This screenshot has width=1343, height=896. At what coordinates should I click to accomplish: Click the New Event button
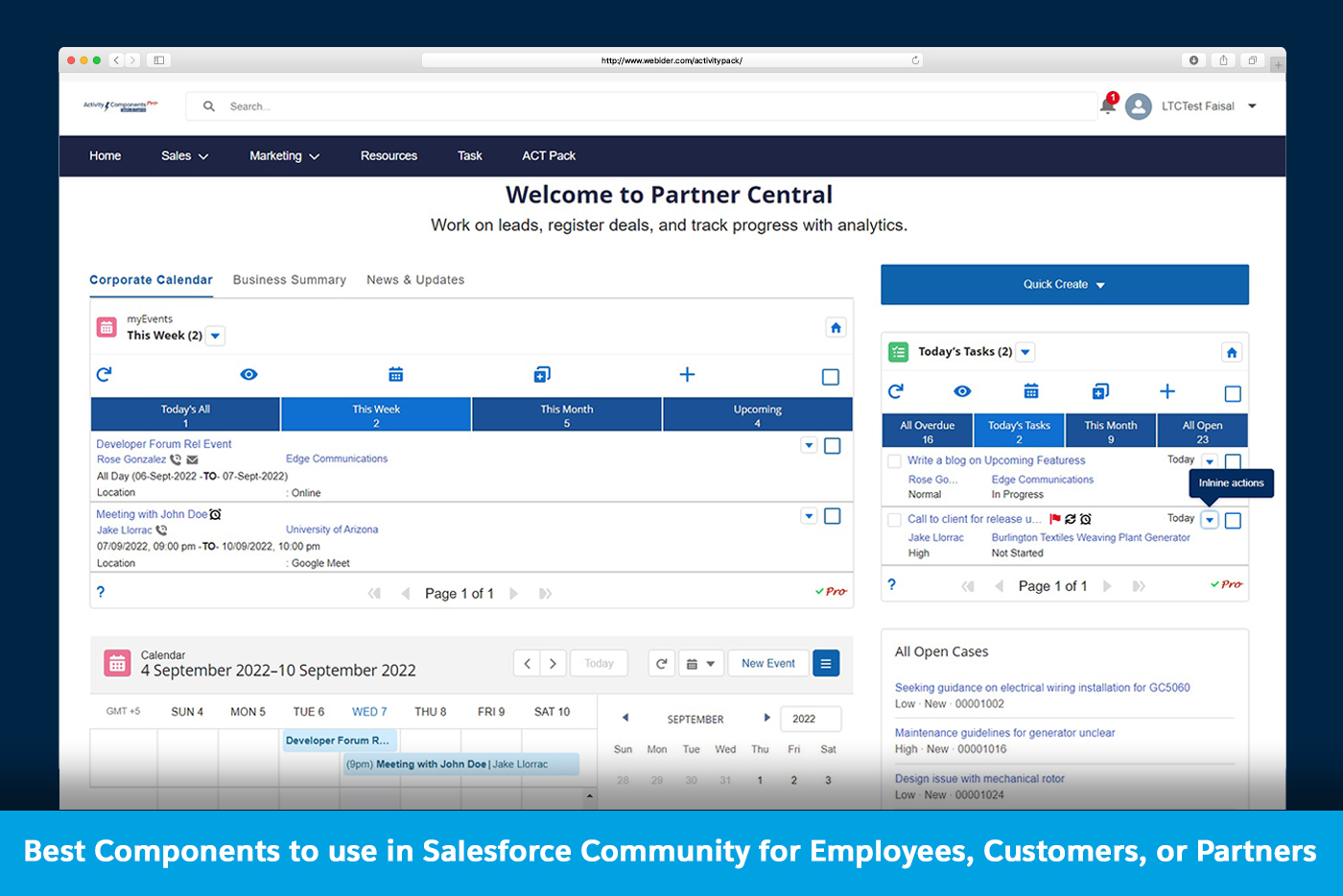[x=766, y=663]
